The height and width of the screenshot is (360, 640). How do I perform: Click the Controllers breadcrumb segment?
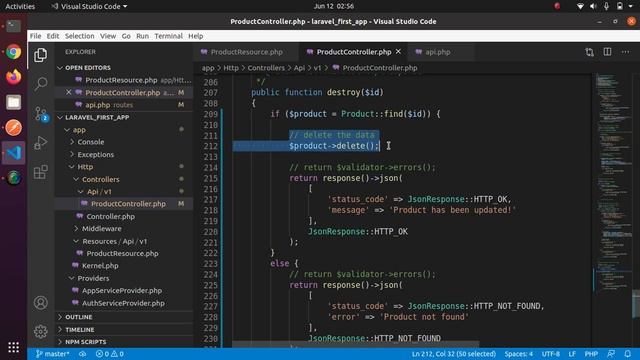(x=266, y=68)
